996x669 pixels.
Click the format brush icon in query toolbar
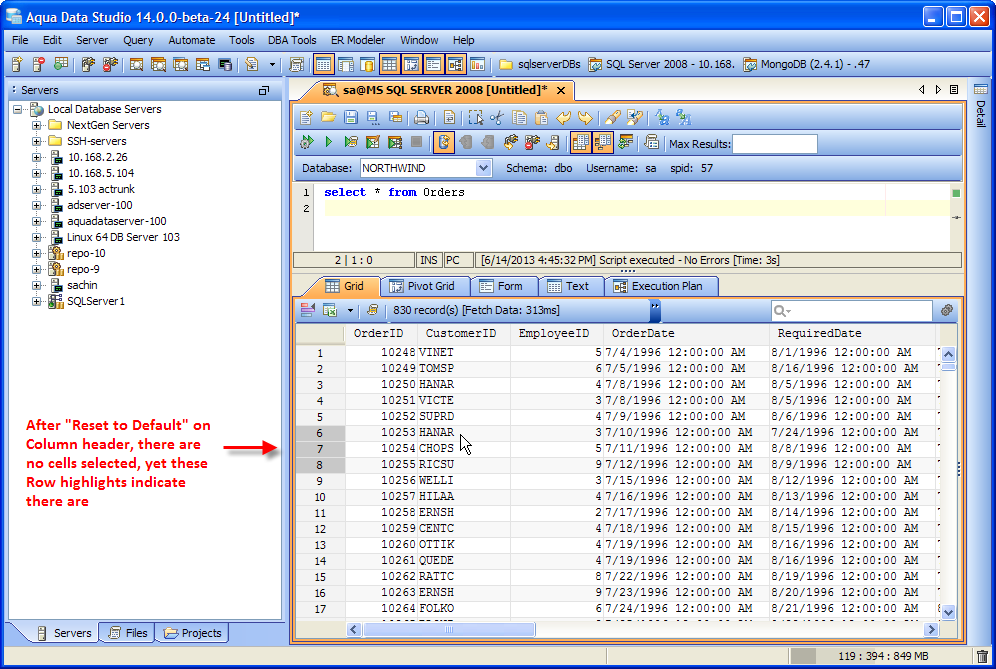(x=612, y=118)
